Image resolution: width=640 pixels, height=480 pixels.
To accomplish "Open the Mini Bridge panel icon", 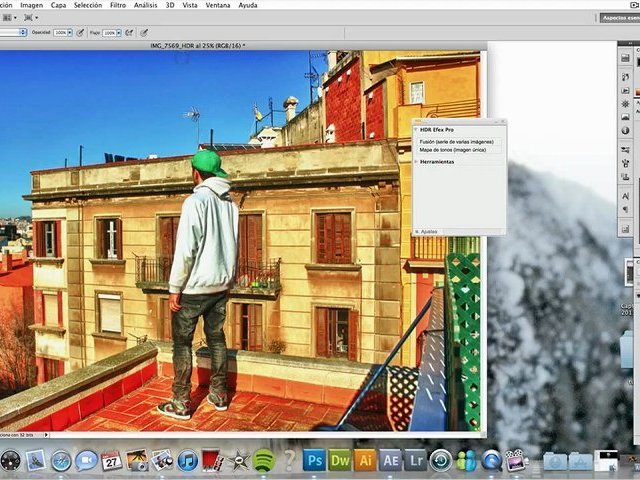I will tap(625, 58).
